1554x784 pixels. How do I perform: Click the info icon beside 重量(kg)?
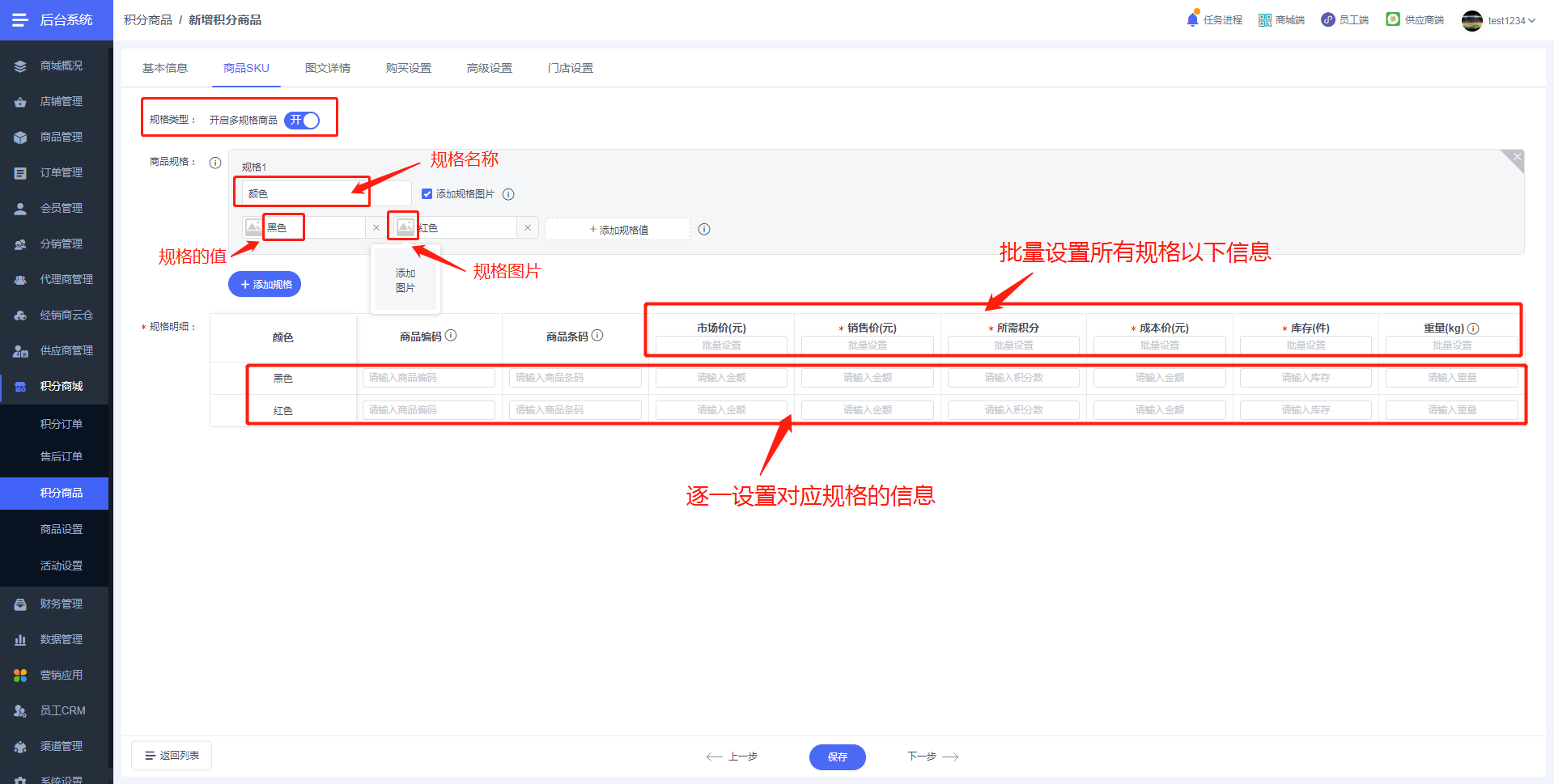tap(1473, 328)
